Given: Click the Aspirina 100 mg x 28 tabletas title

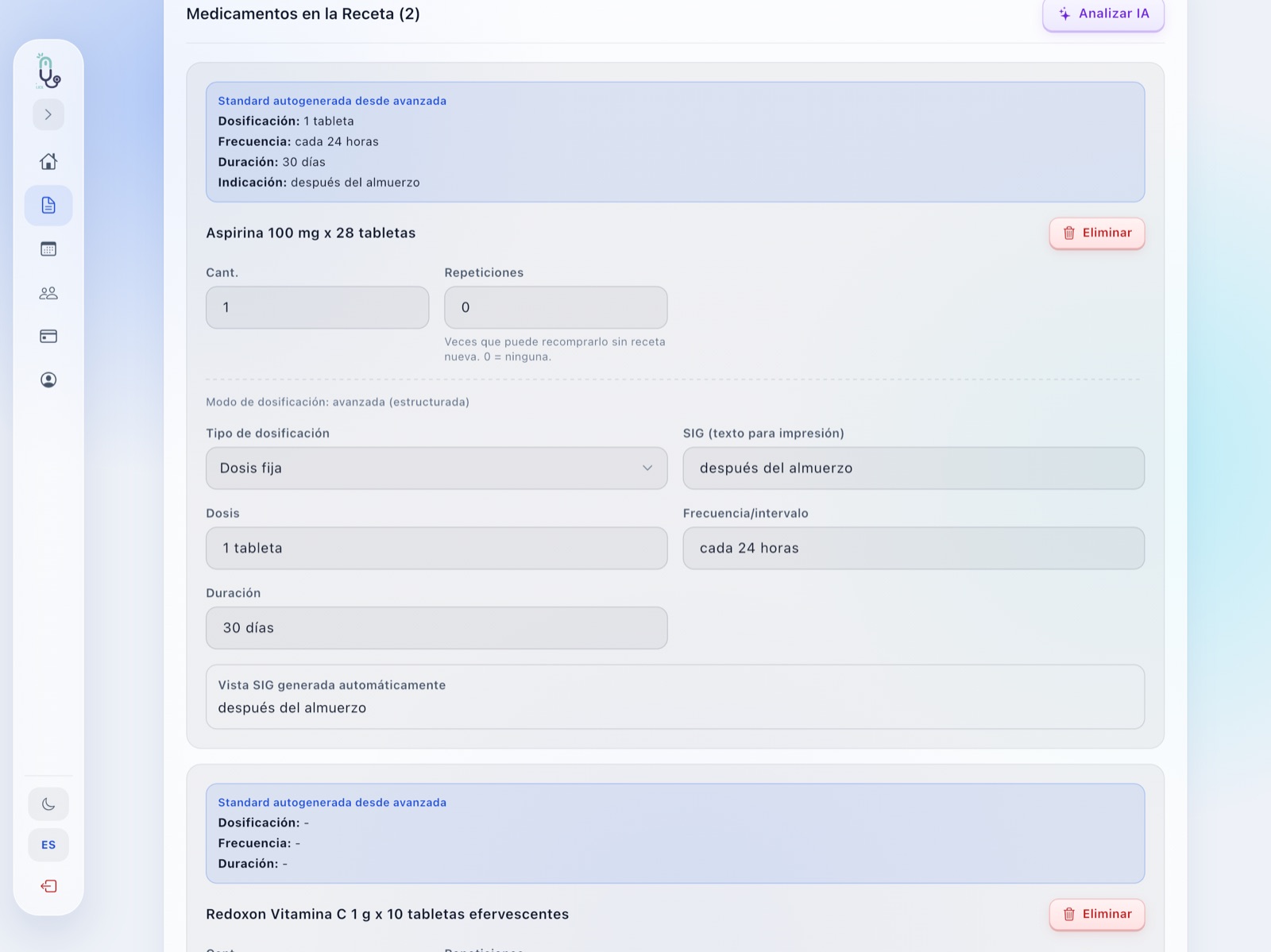Looking at the screenshot, I should [x=311, y=233].
